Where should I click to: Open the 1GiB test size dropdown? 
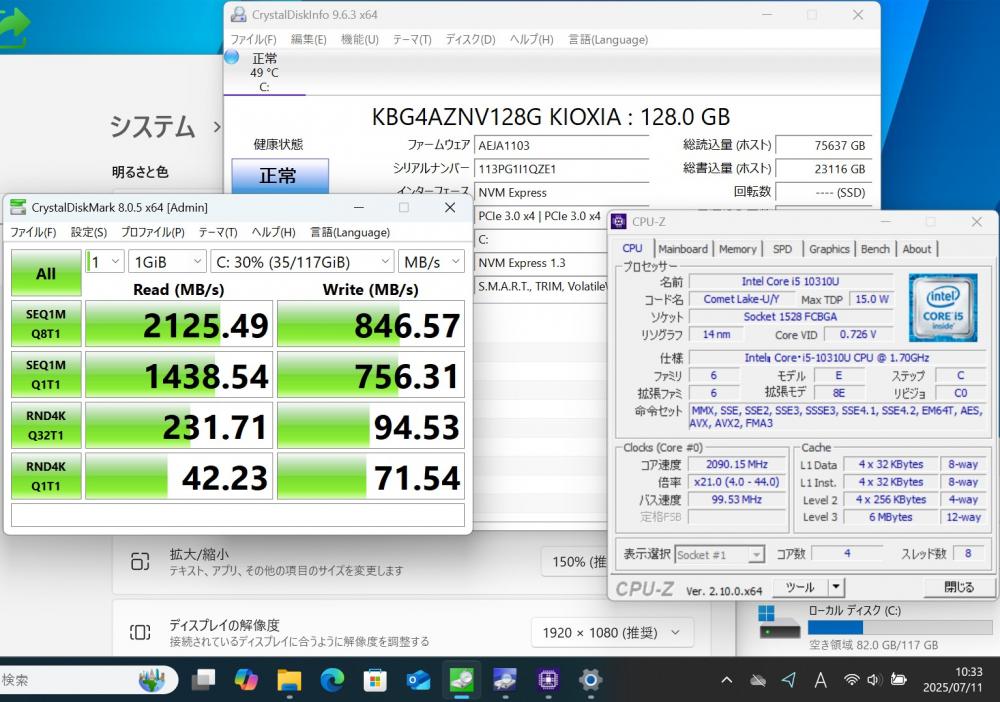(167, 261)
